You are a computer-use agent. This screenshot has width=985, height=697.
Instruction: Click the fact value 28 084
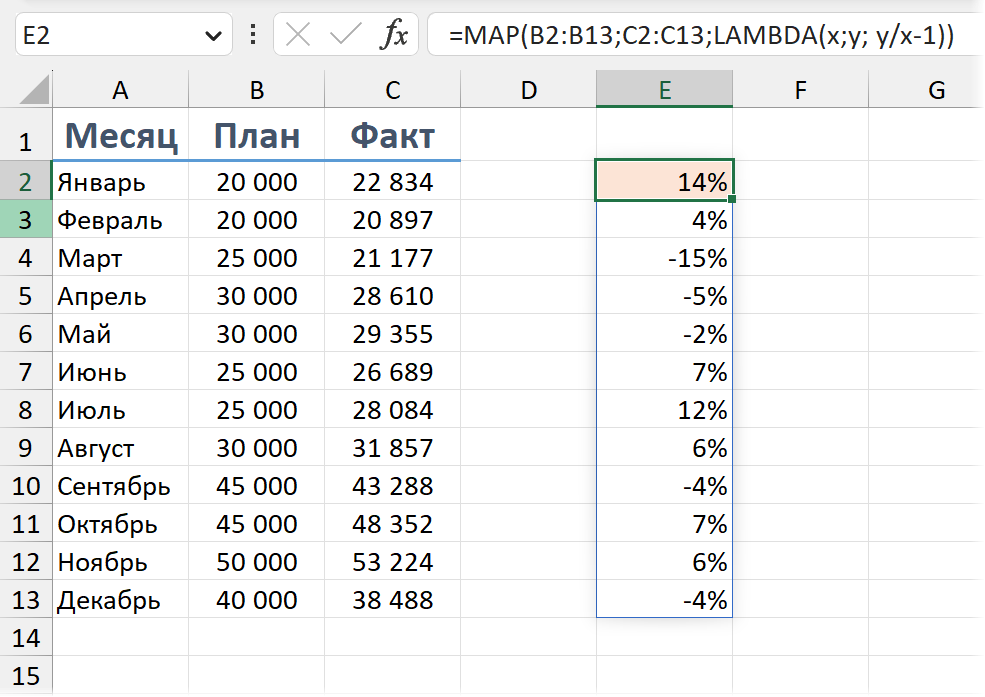[x=393, y=410]
